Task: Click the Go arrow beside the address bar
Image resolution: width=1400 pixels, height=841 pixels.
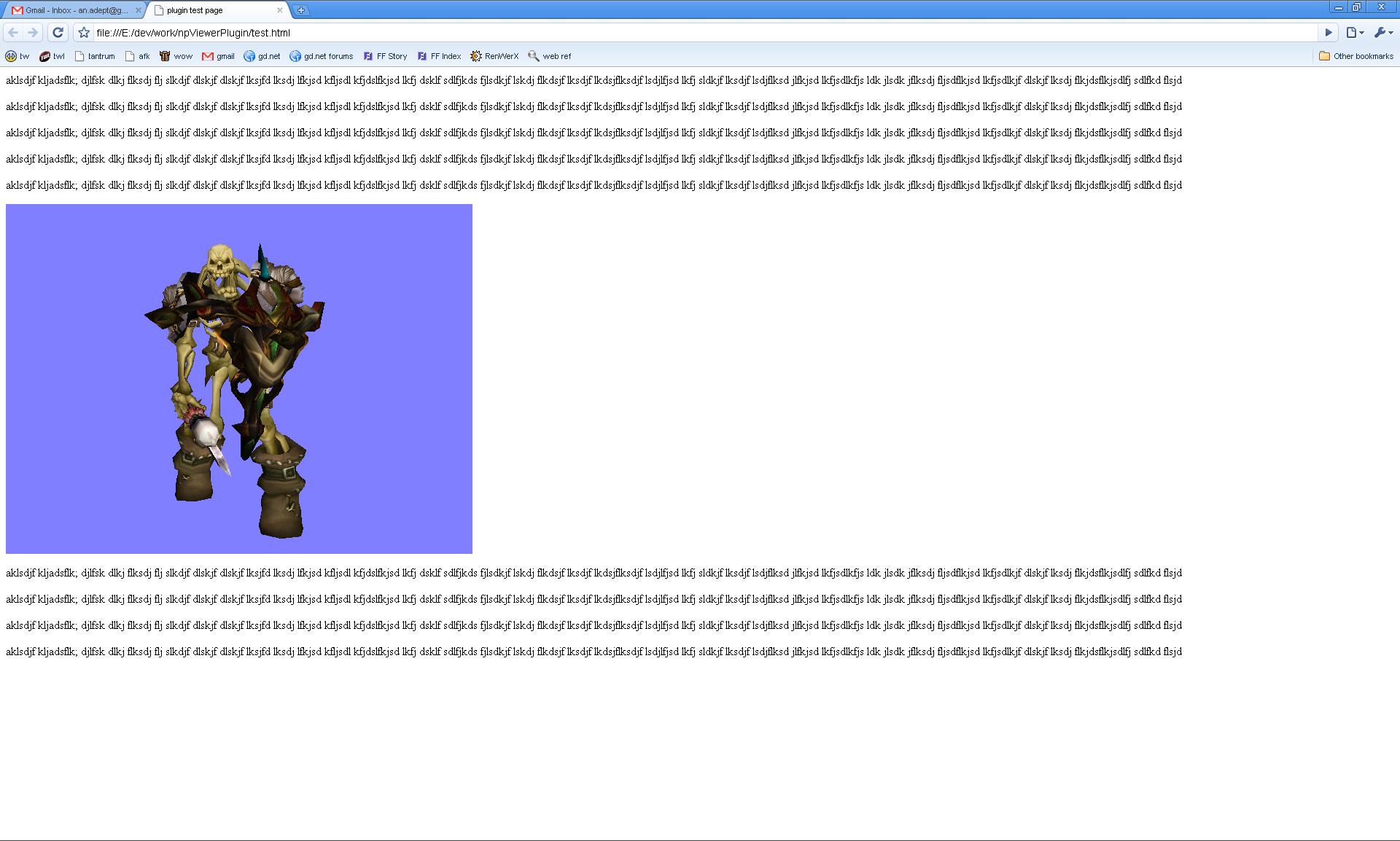Action: pos(1328,33)
